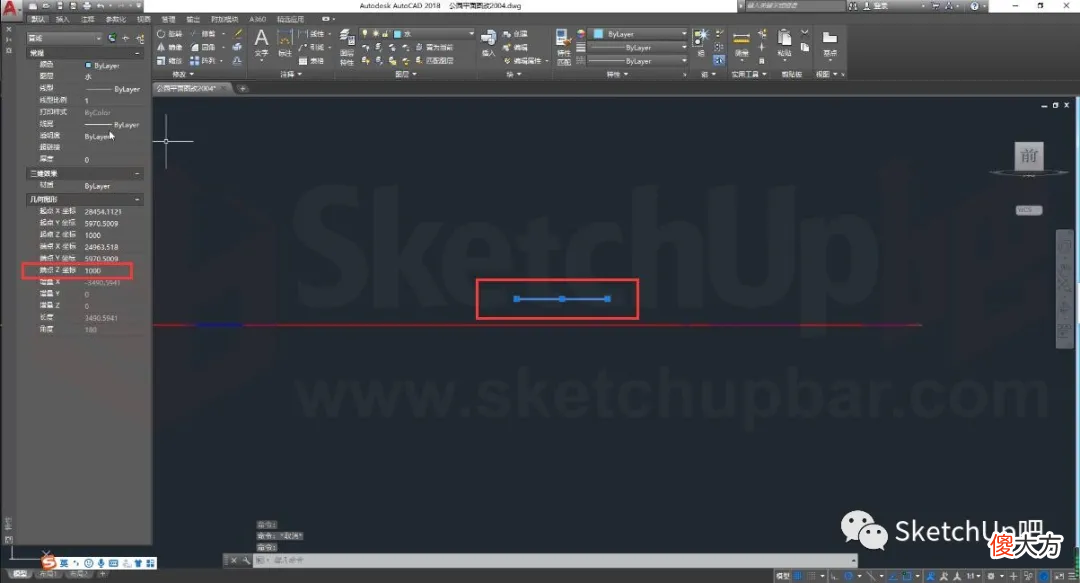Open the linetype ByLayer dropdown

[x=639, y=61]
